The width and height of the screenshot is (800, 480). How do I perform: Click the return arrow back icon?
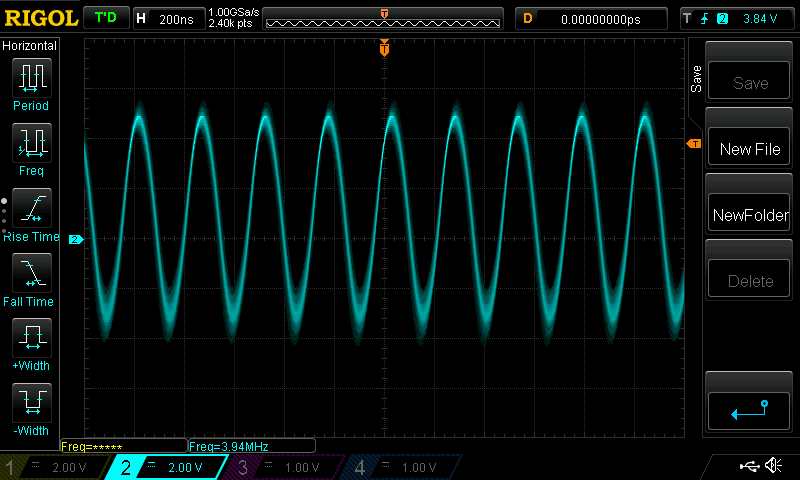click(x=748, y=410)
